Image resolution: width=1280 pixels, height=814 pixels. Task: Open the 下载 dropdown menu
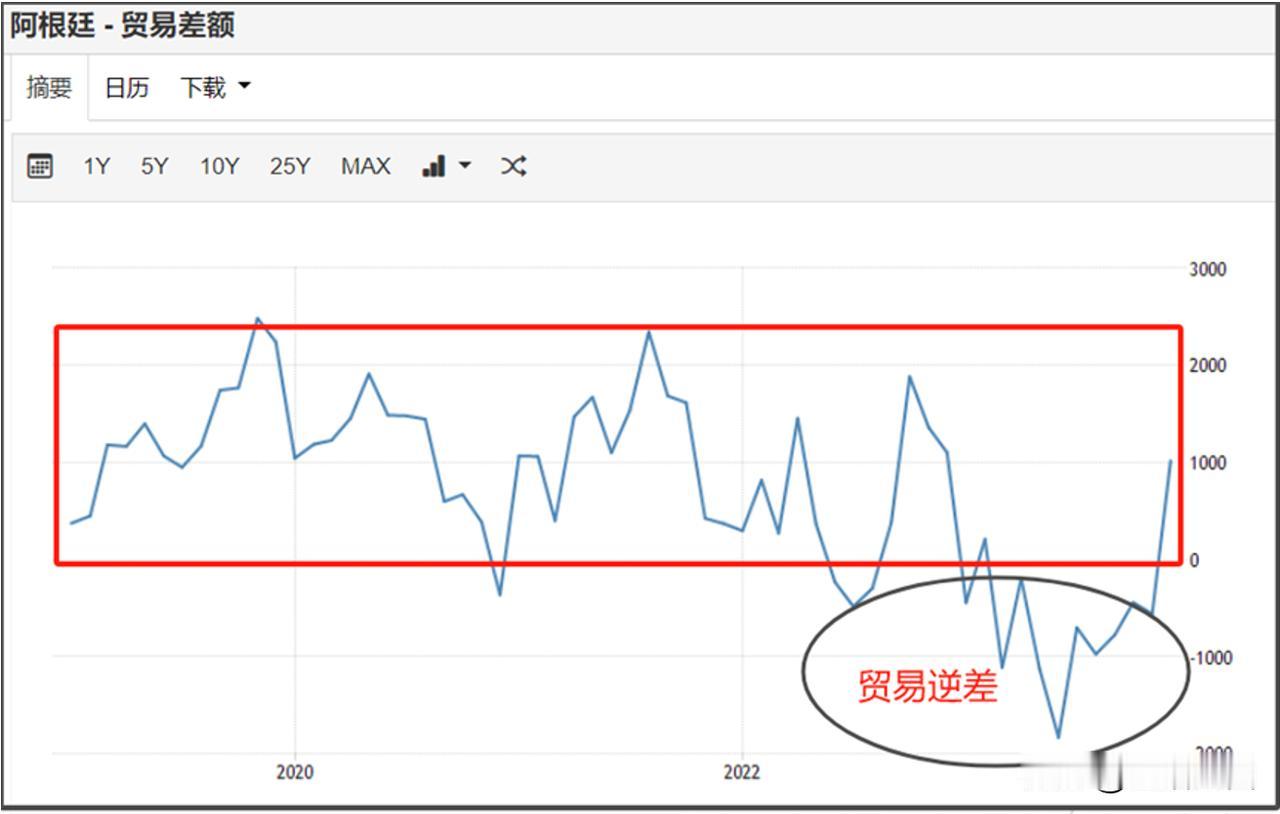coord(214,88)
